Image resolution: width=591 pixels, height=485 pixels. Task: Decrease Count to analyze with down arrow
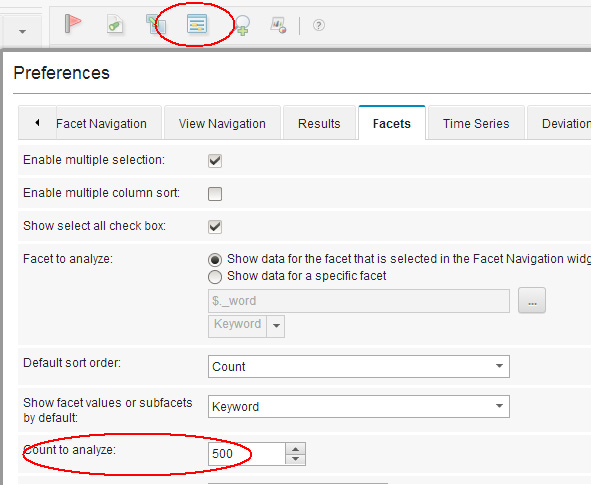pyautogui.click(x=296, y=459)
